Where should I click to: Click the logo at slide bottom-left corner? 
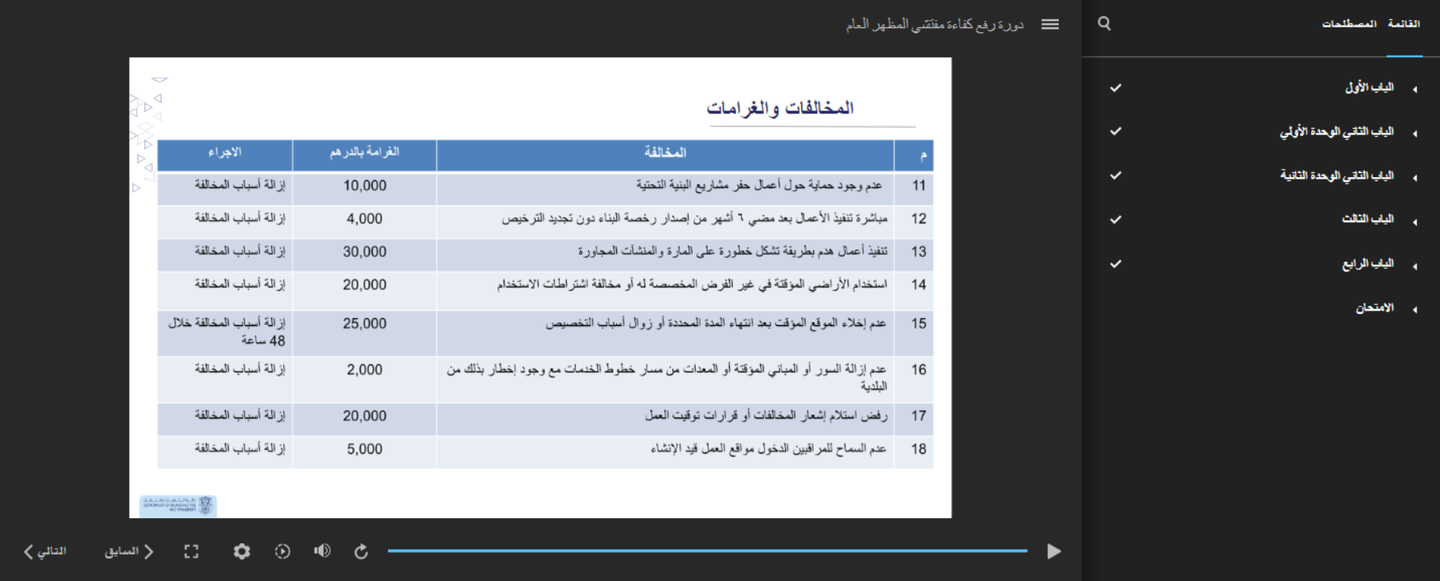[x=178, y=505]
